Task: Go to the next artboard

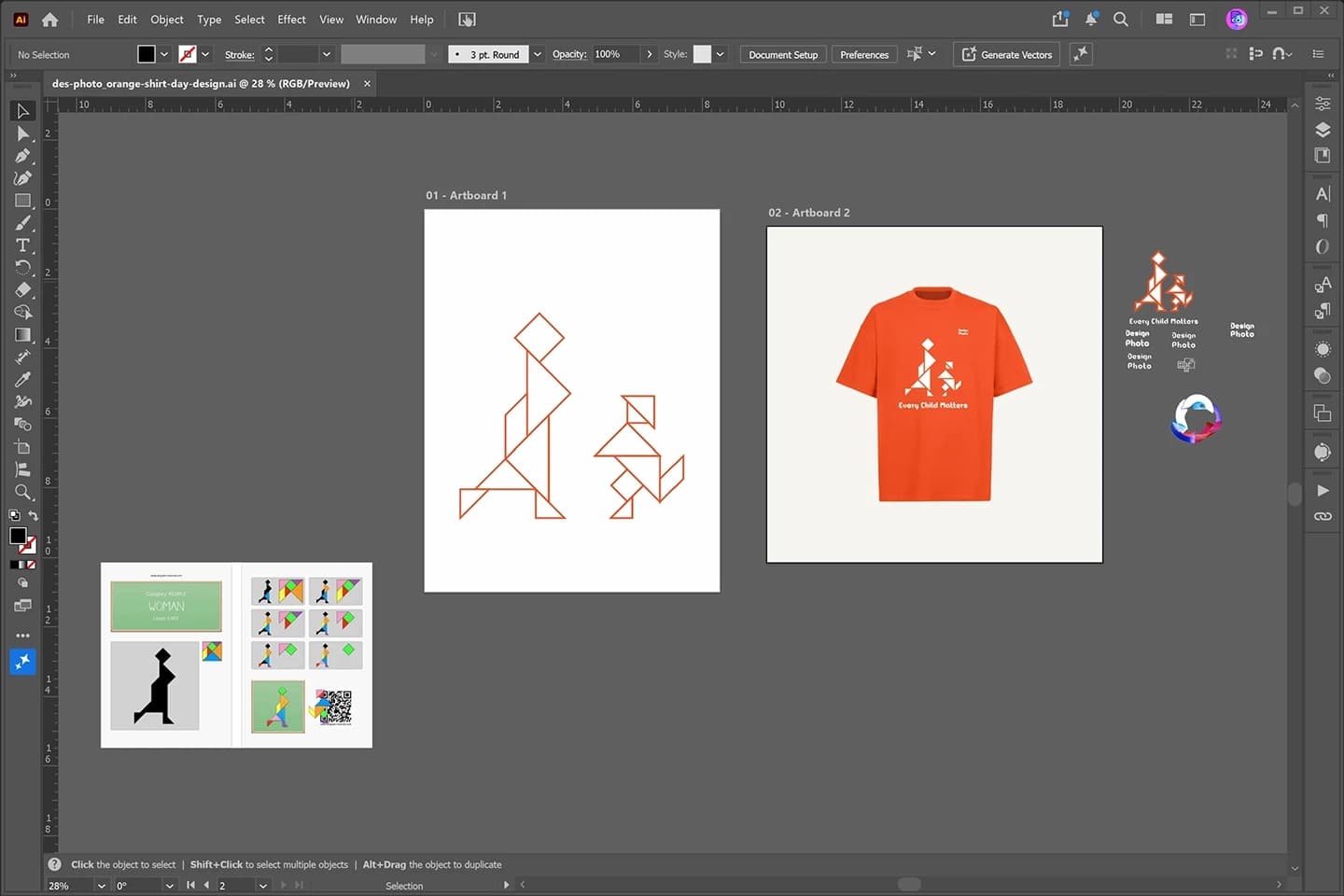Action: [x=284, y=885]
